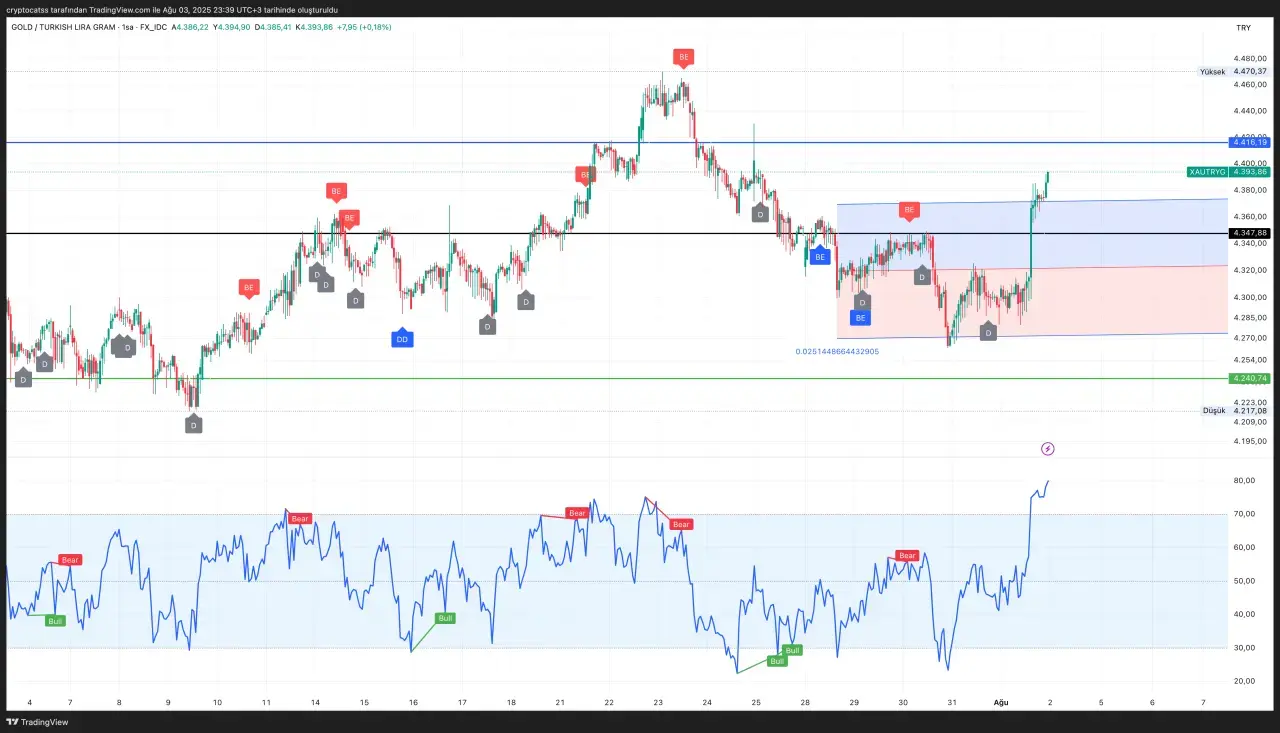
Task: Select the D marker below the lowest candle
Action: click(193, 424)
